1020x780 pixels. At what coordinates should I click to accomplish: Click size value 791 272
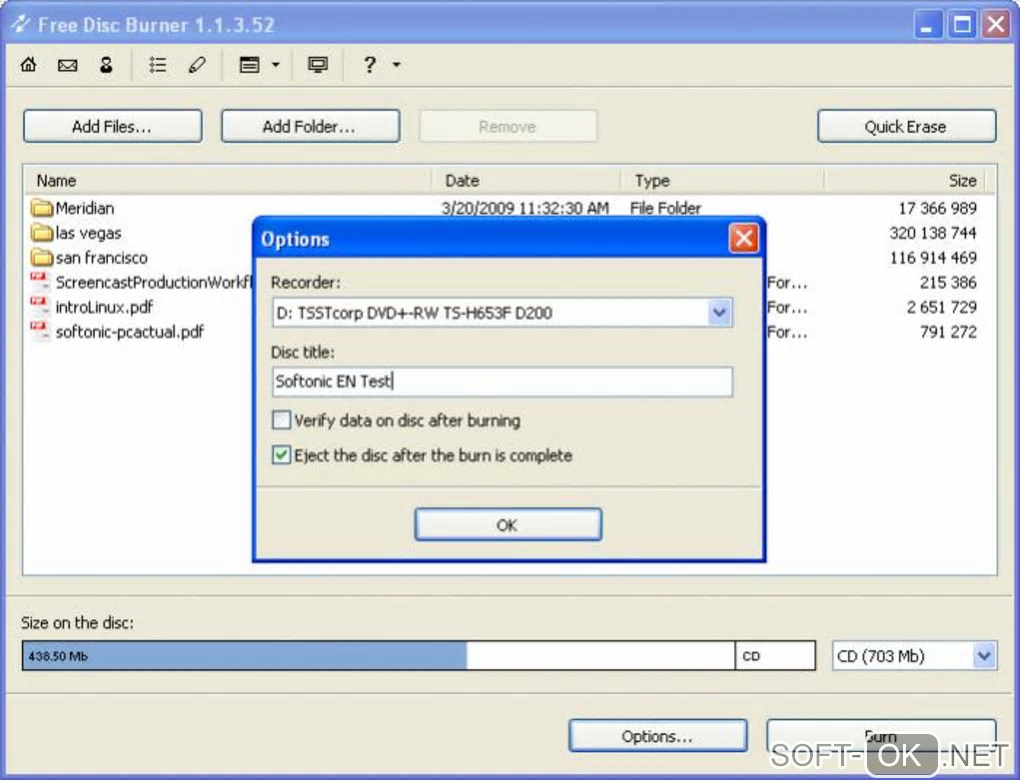948,332
